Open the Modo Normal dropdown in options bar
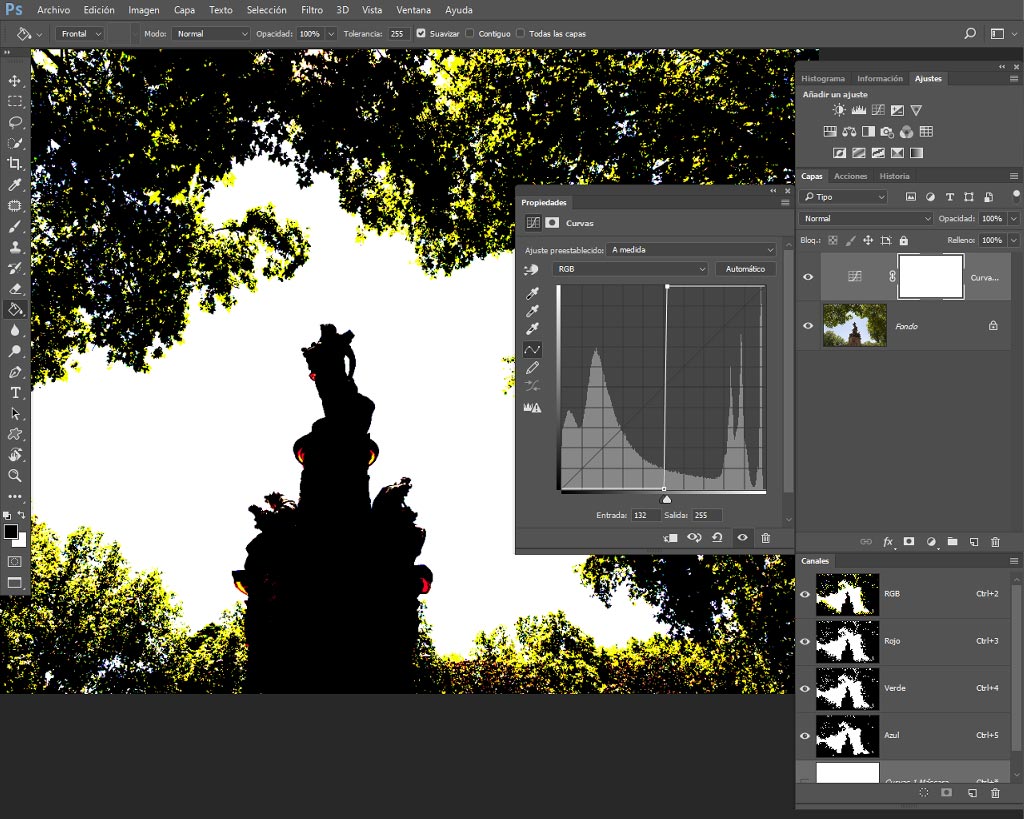This screenshot has width=1024, height=819. click(x=210, y=33)
